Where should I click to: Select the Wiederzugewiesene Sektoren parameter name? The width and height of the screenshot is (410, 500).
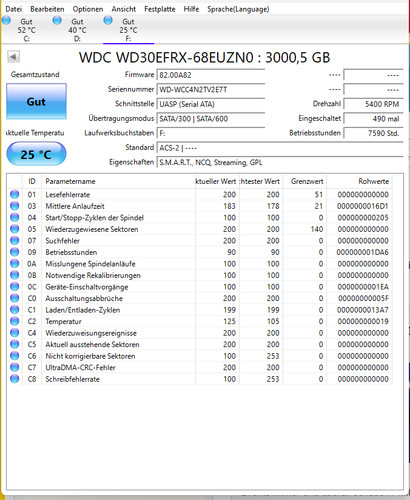[92, 229]
